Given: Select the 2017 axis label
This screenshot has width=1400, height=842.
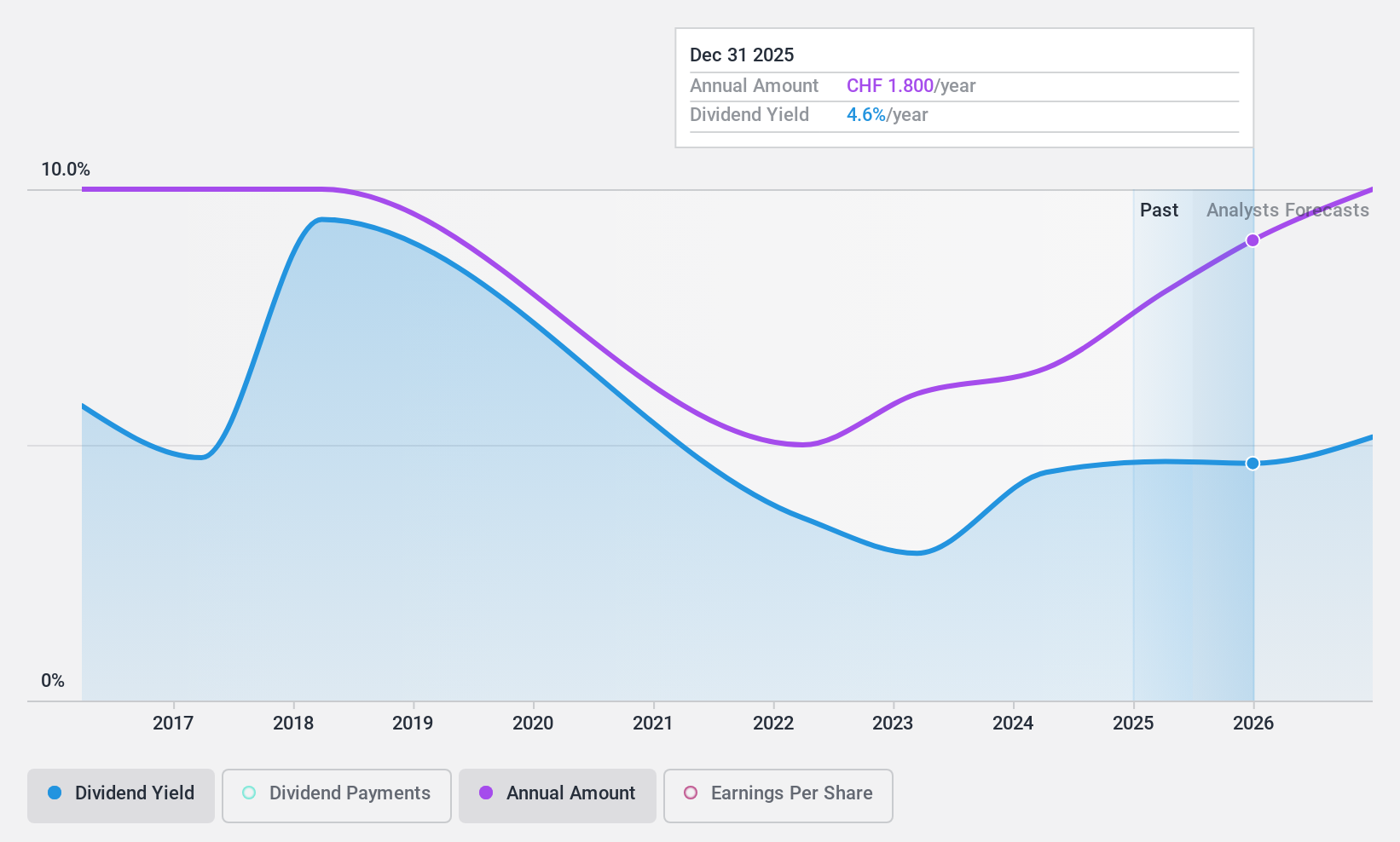Looking at the screenshot, I should (x=173, y=724).
